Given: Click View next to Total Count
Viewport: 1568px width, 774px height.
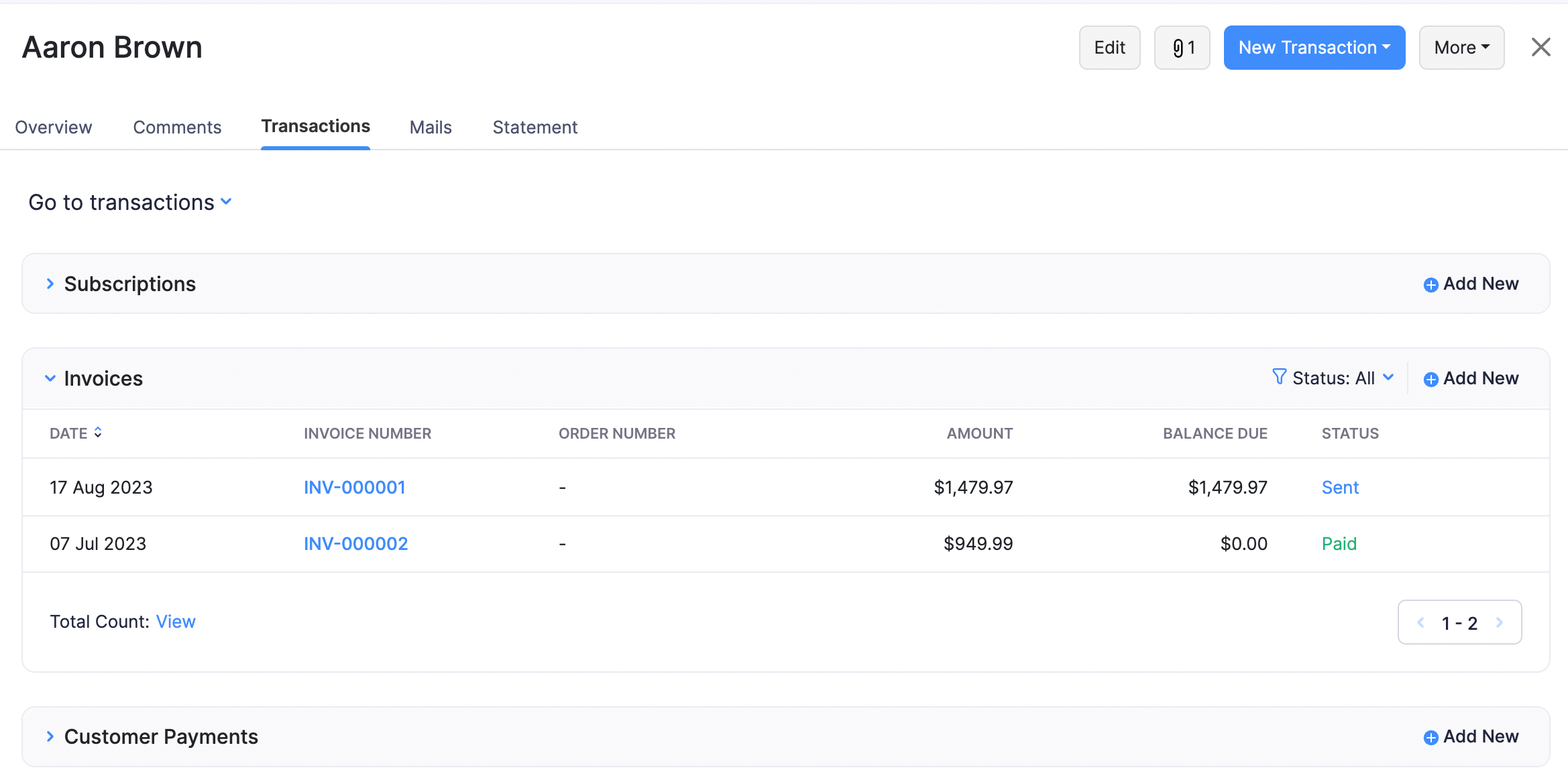Looking at the screenshot, I should (x=176, y=621).
